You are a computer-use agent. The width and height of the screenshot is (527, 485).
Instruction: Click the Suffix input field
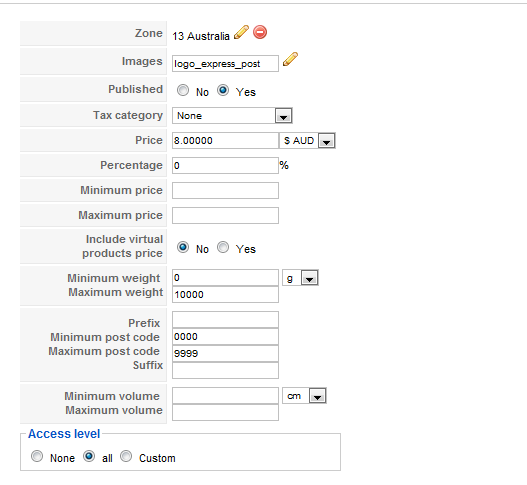[x=225, y=370]
